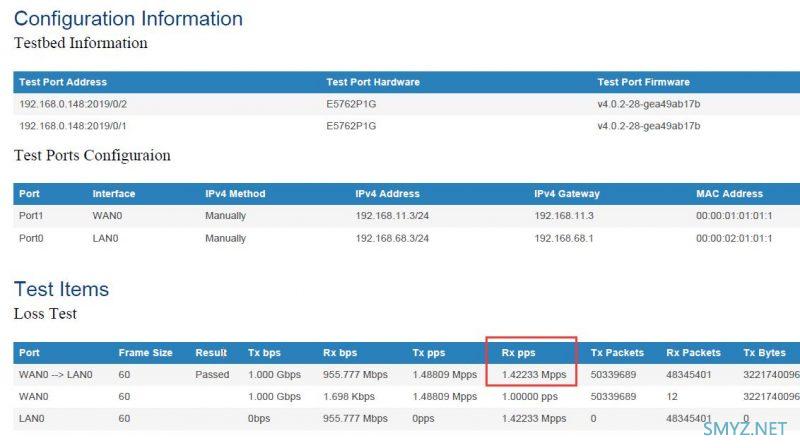This screenshot has height=448, width=800.
Task: Click the Rx Packets column header
Action: pos(693,353)
